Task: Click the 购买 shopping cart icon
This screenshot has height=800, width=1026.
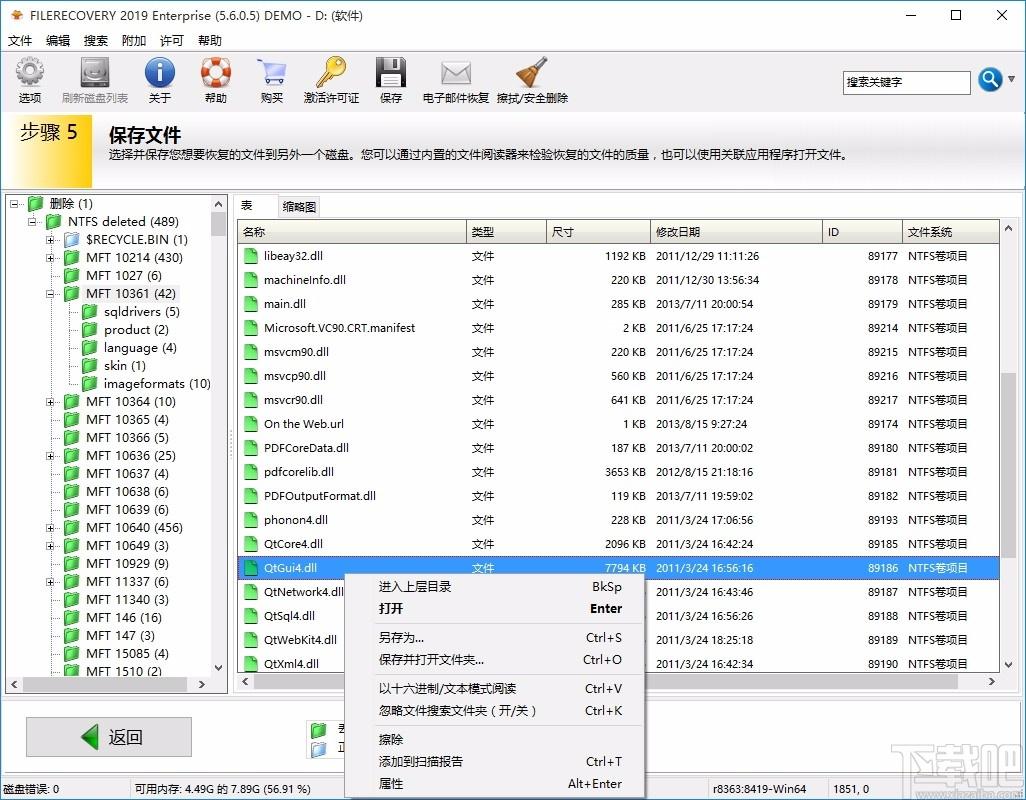Action: pos(271,74)
